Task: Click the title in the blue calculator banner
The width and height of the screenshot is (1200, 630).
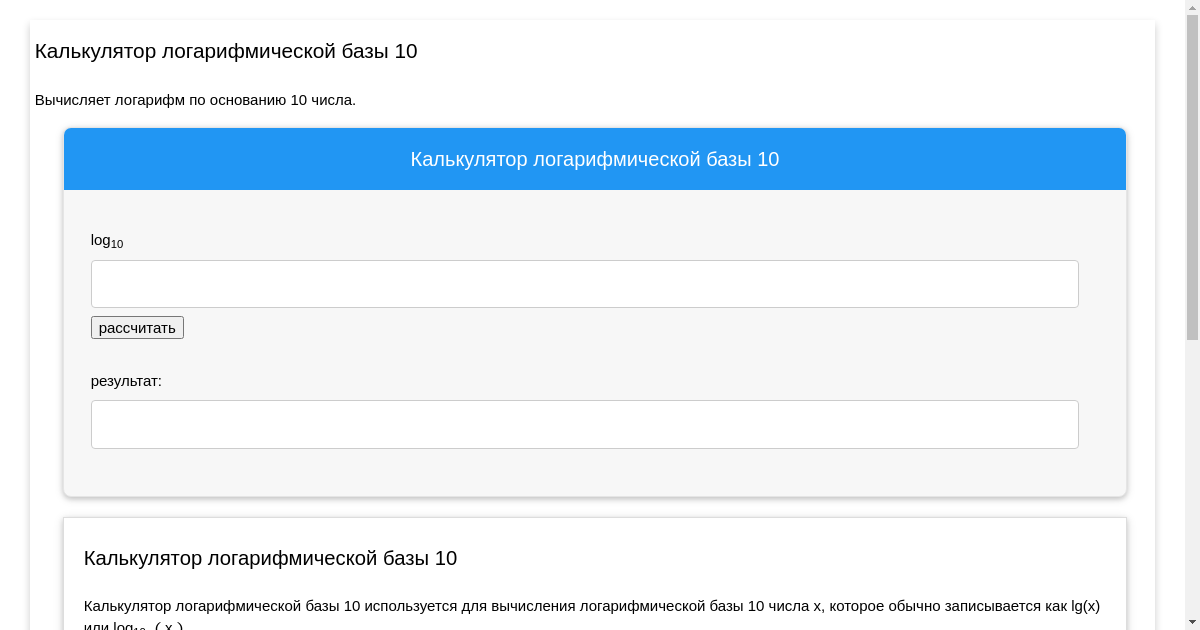Action: click(x=594, y=159)
